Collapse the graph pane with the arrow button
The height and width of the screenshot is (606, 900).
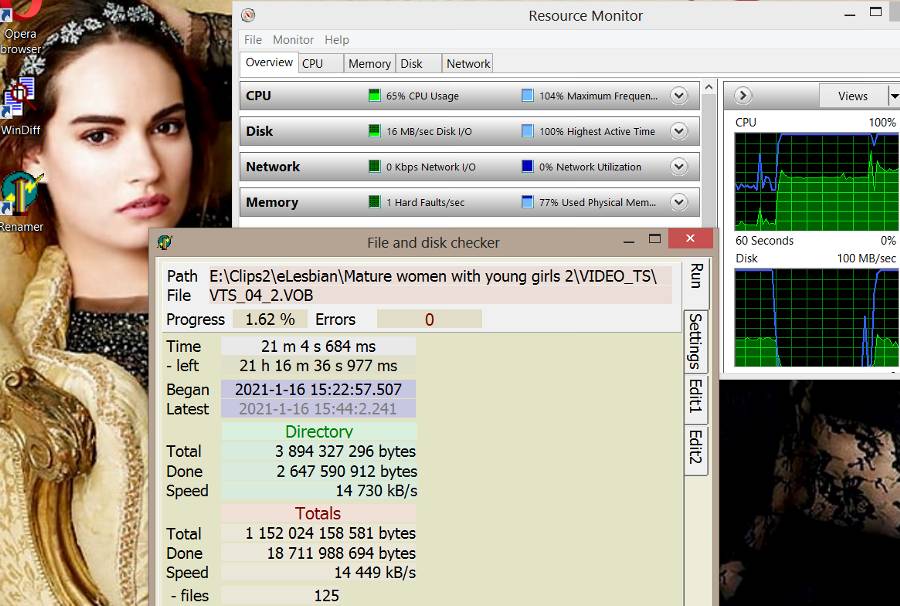[743, 96]
